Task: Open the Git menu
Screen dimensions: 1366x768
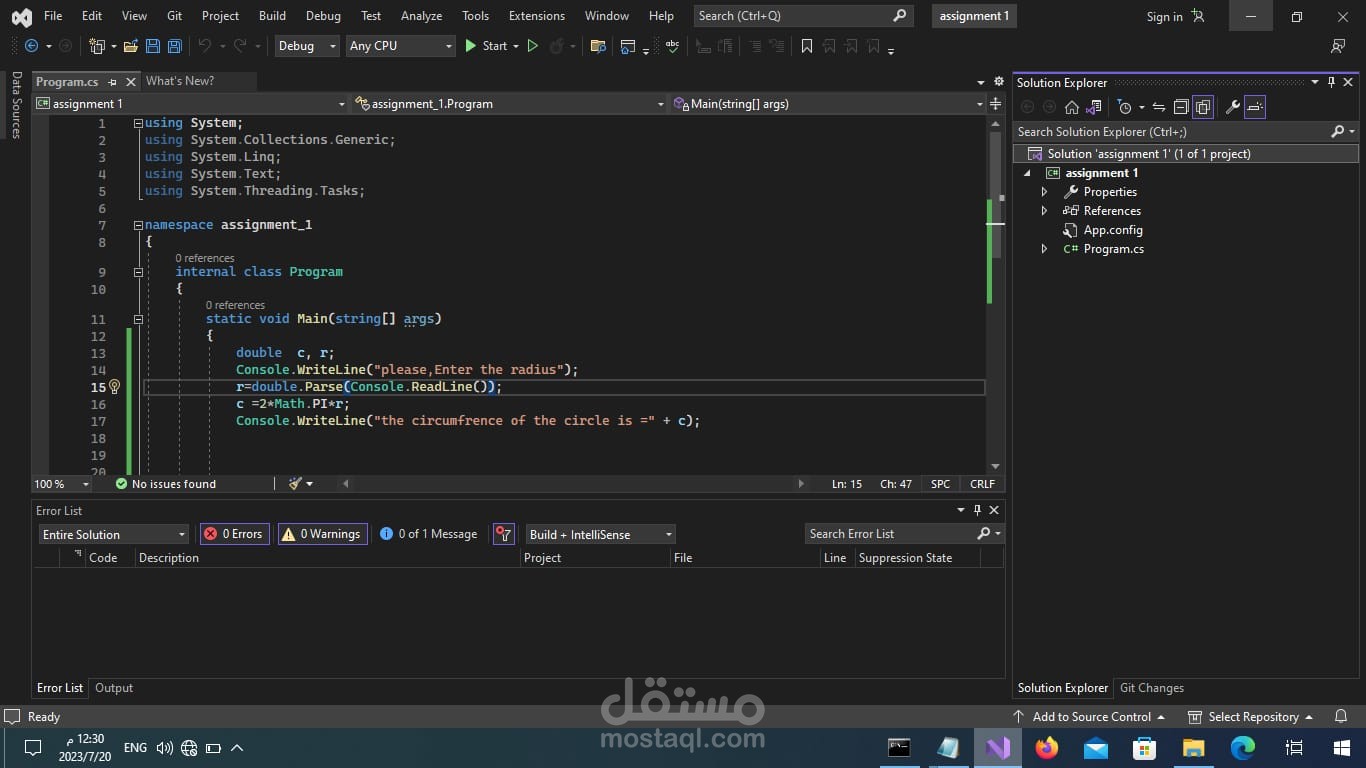Action: coord(174,16)
